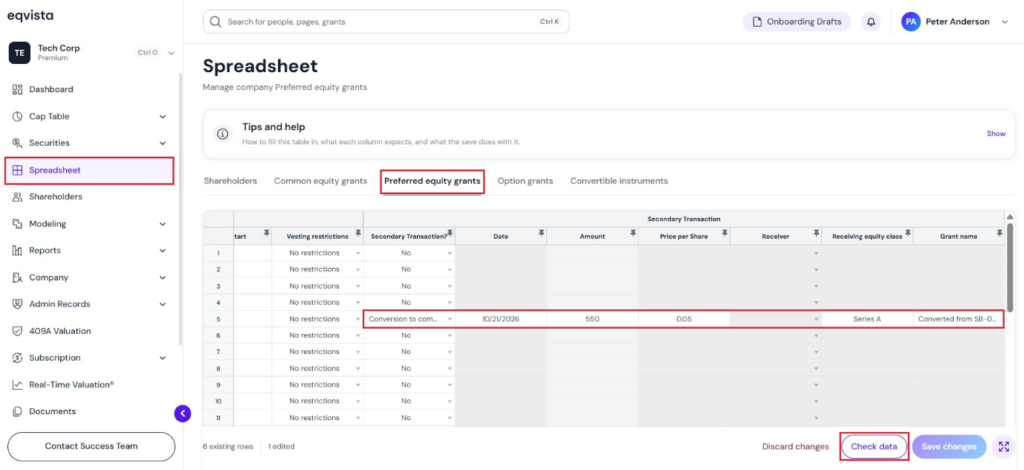Open row 5 Secondary Transaction dropdown
This screenshot has width=1024, height=470.
tap(449, 319)
